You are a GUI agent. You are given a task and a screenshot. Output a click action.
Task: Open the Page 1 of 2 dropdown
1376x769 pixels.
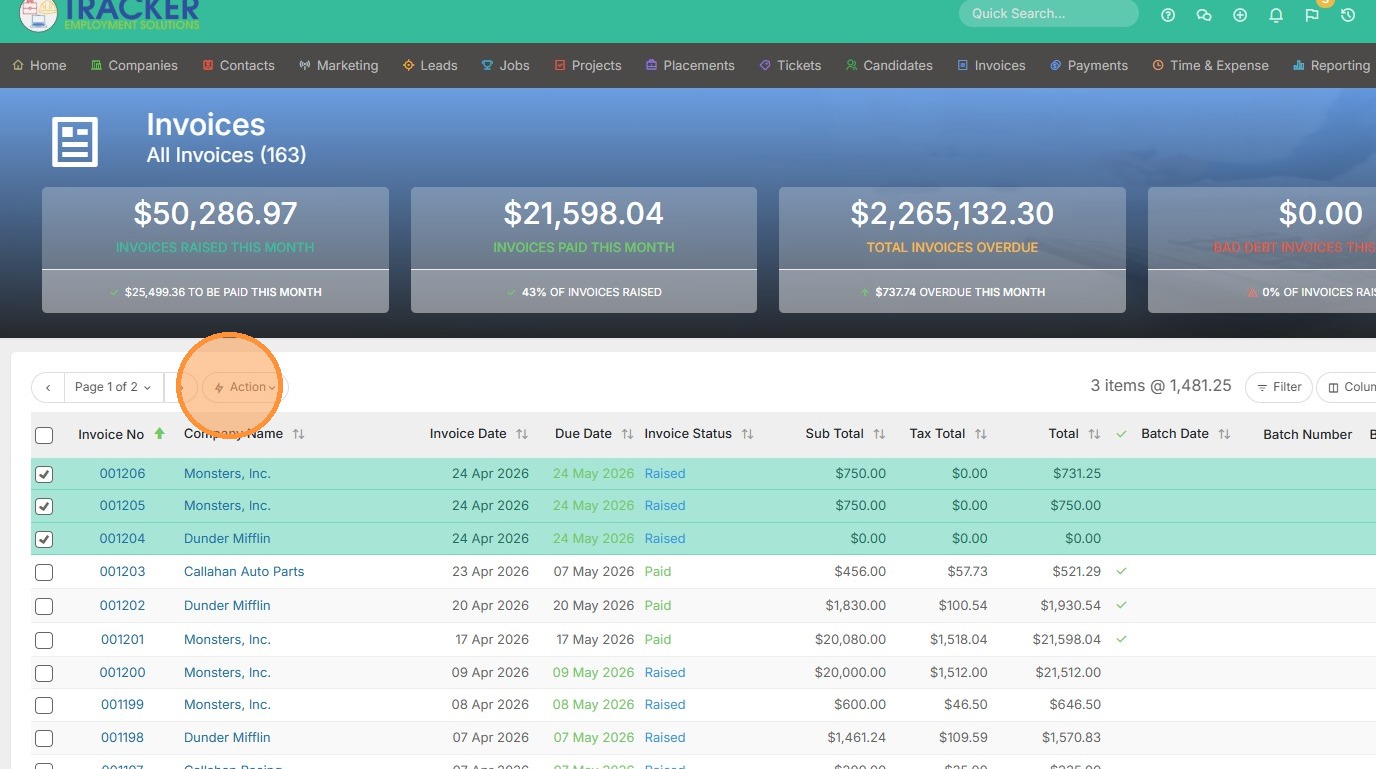click(x=113, y=387)
